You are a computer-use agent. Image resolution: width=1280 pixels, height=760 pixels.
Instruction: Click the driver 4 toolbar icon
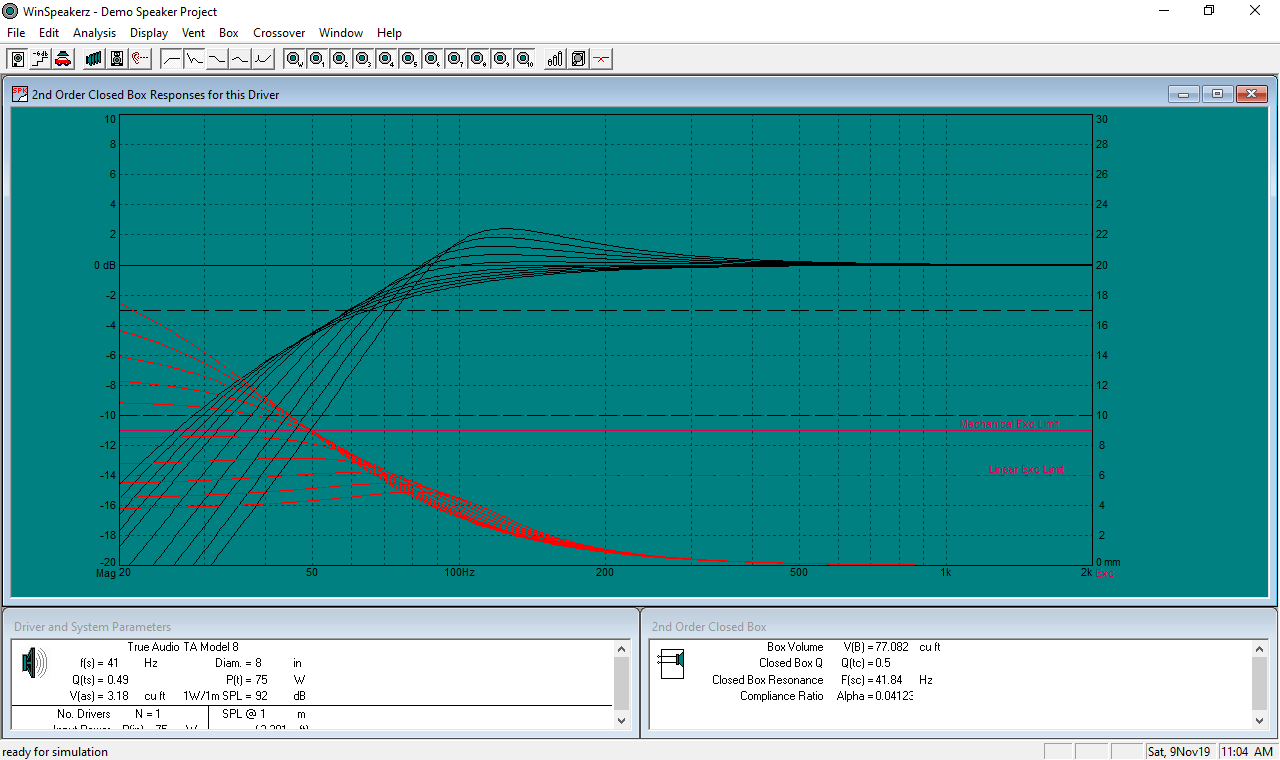[386, 59]
